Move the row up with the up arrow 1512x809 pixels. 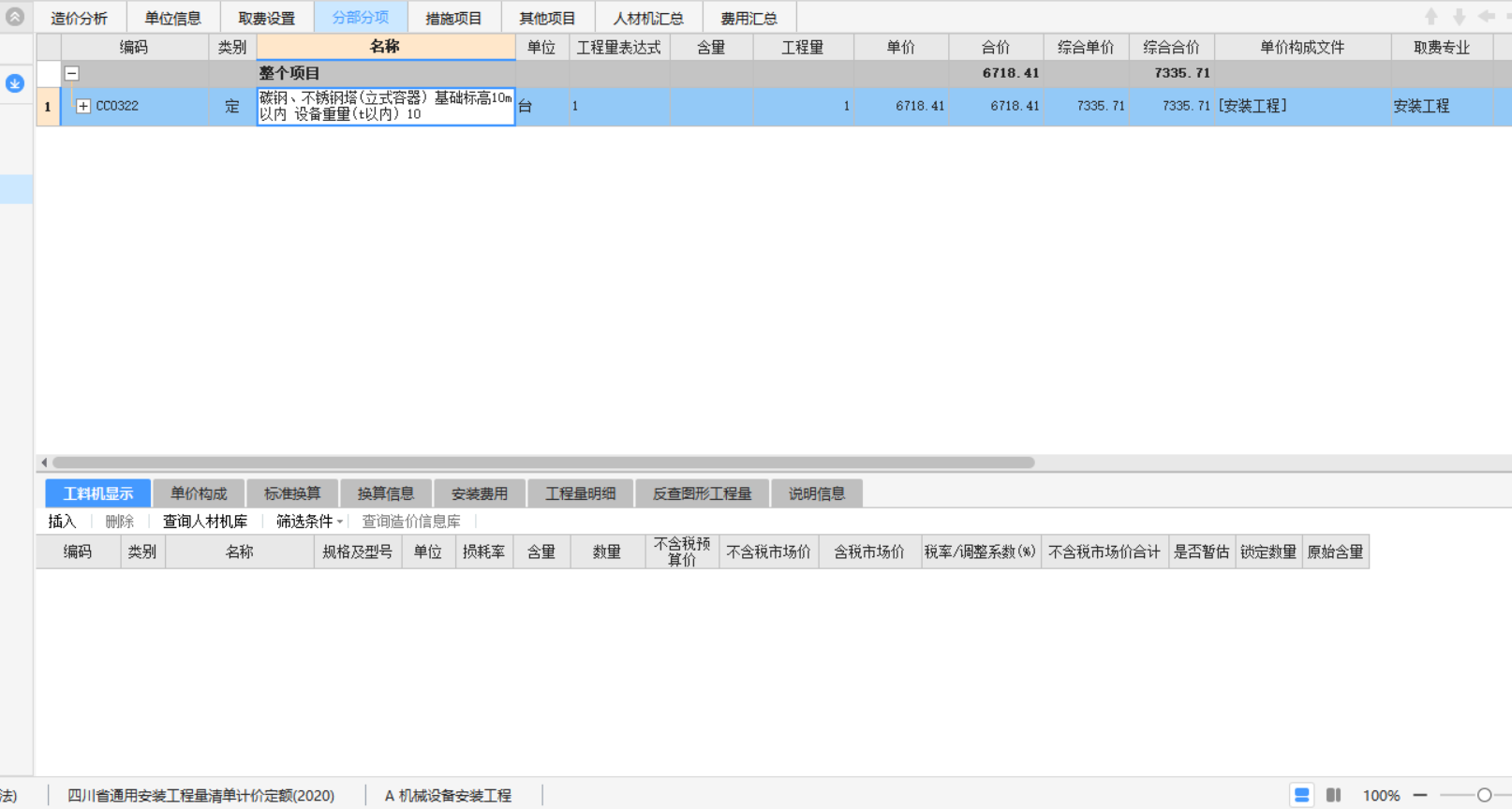click(1431, 17)
